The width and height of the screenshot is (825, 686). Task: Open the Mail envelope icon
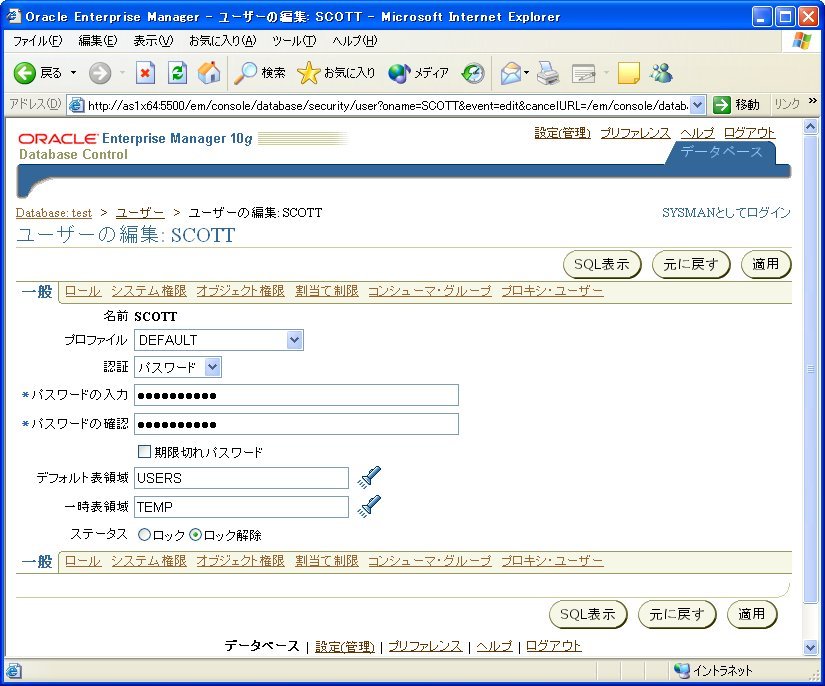click(511, 73)
